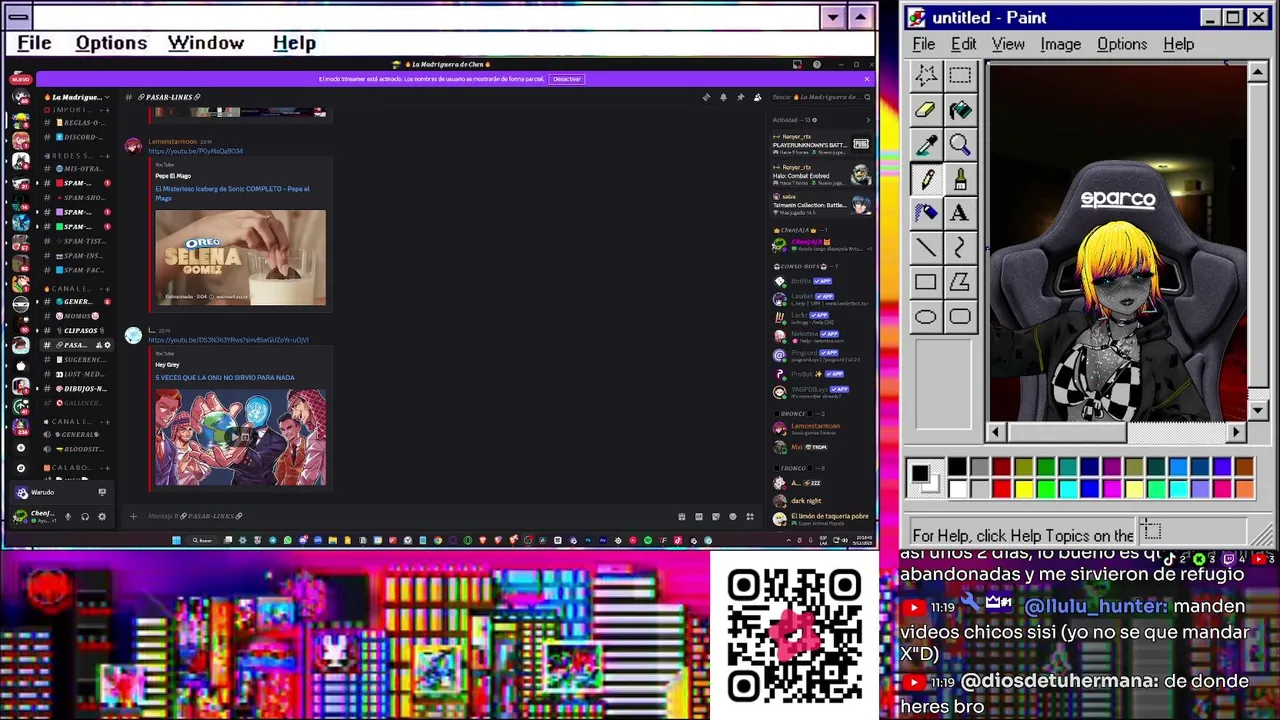This screenshot has height=720, width=1280.
Task: Open the Paint Help menu
Action: 1178,44
